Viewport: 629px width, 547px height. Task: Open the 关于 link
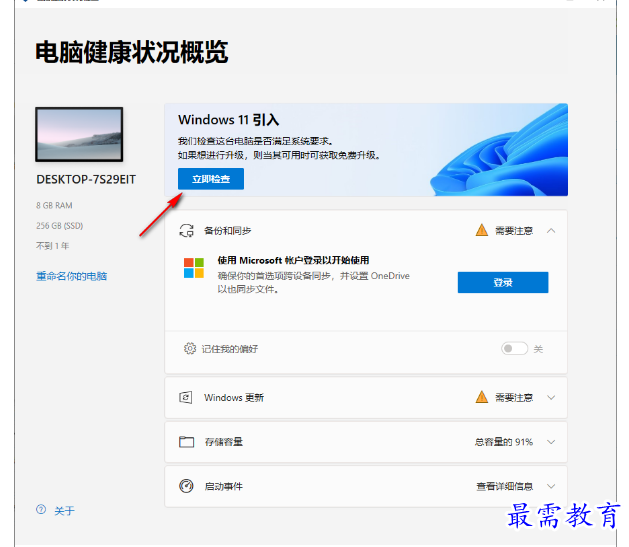tap(64, 511)
